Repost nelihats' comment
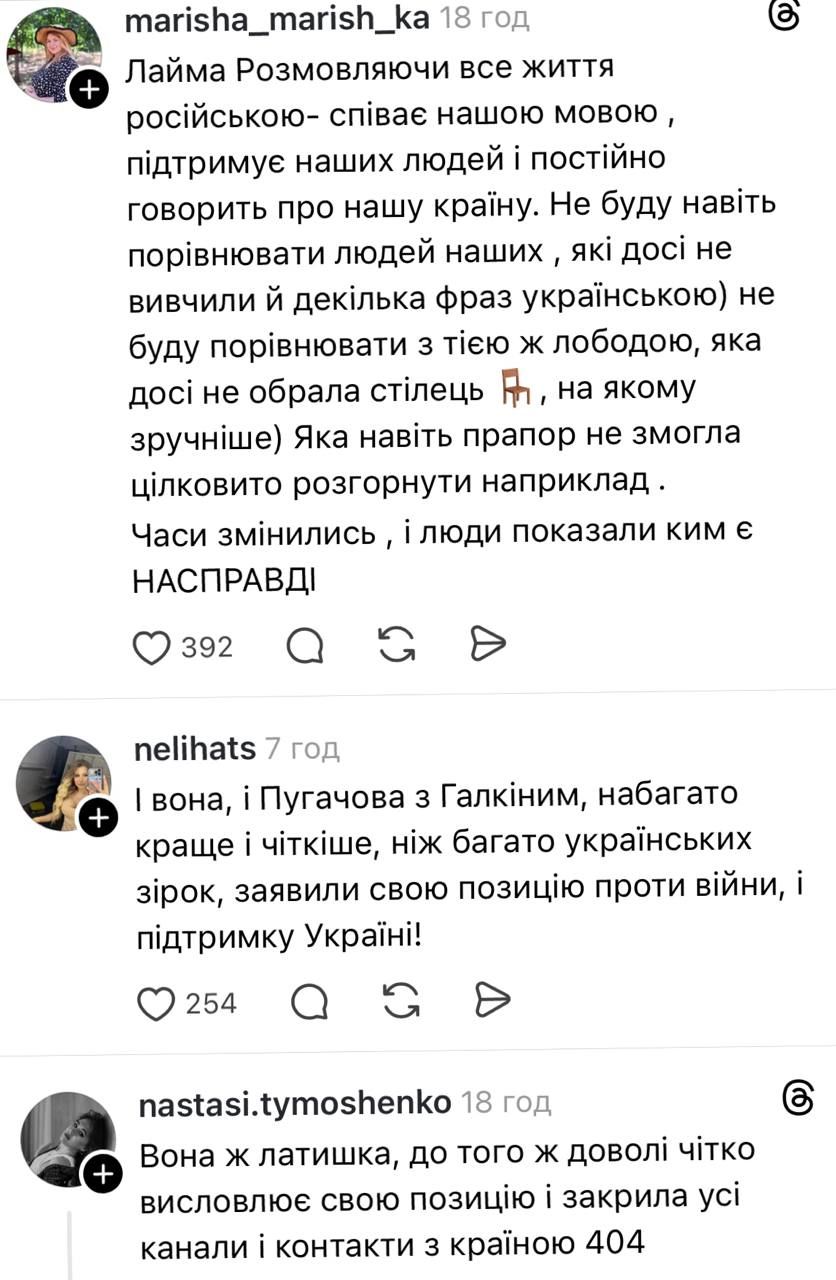The image size is (836, 1280). (401, 1003)
